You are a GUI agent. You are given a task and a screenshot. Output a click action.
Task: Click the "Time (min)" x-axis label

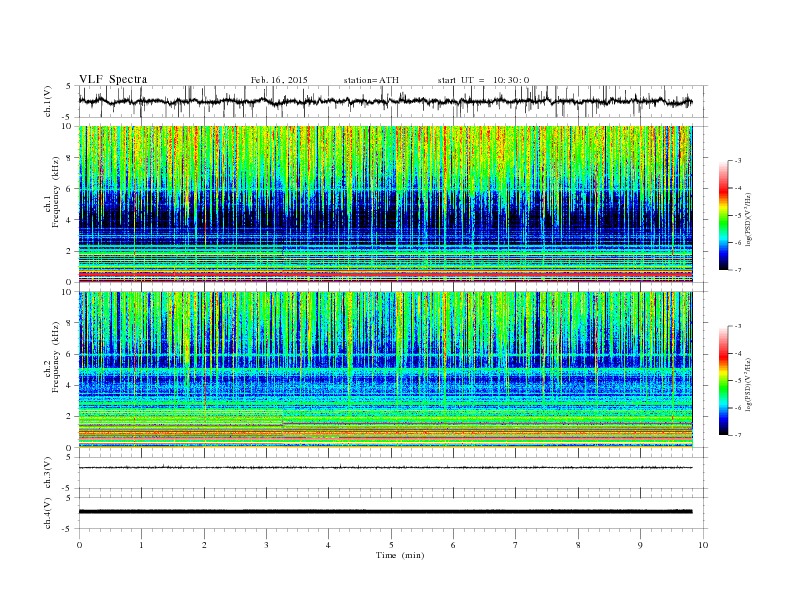[x=400, y=555]
